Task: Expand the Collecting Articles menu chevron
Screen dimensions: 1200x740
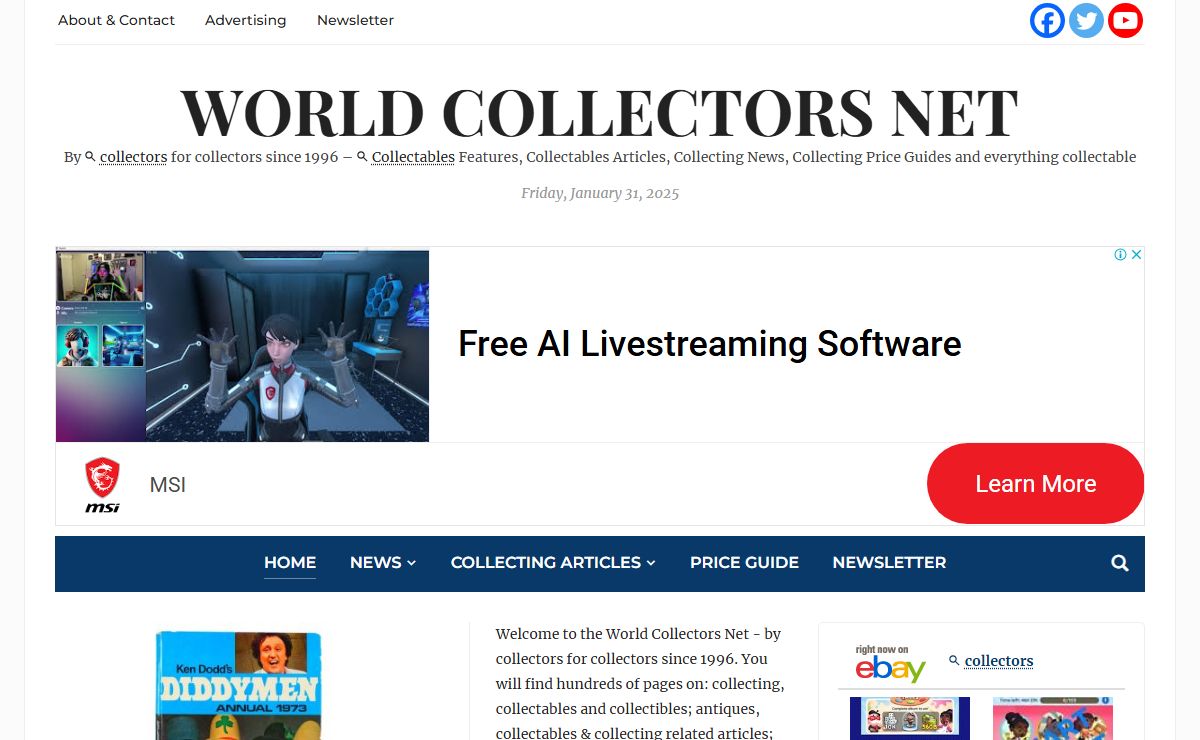Action: 651,563
